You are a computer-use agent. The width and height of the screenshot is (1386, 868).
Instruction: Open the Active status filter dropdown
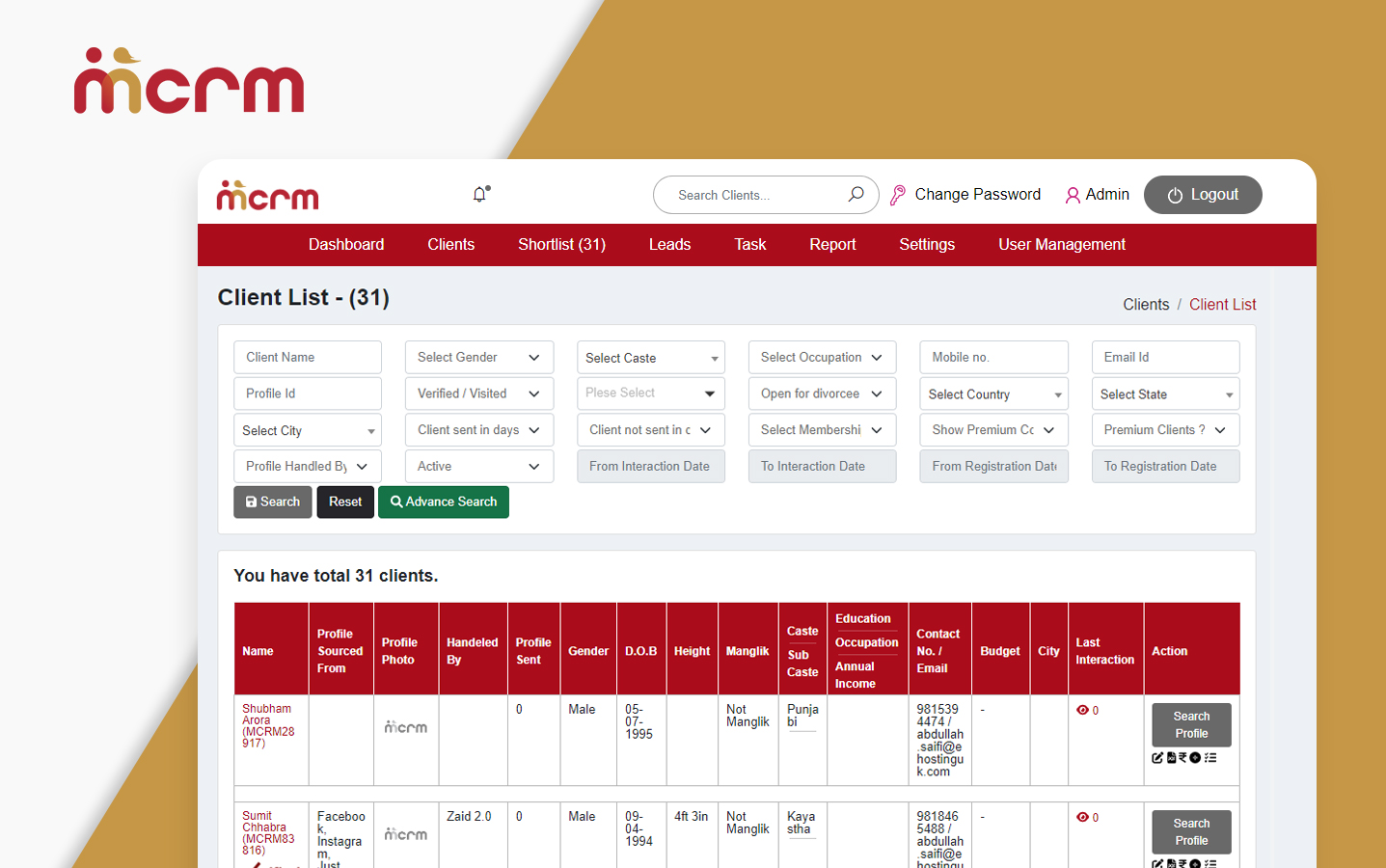tap(478, 466)
